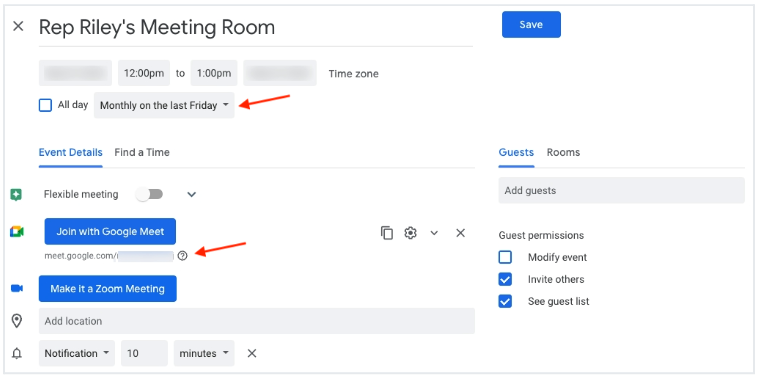Remove the Google Meet conferencing
Viewport: 760px width, 379px height.
[x=460, y=233]
